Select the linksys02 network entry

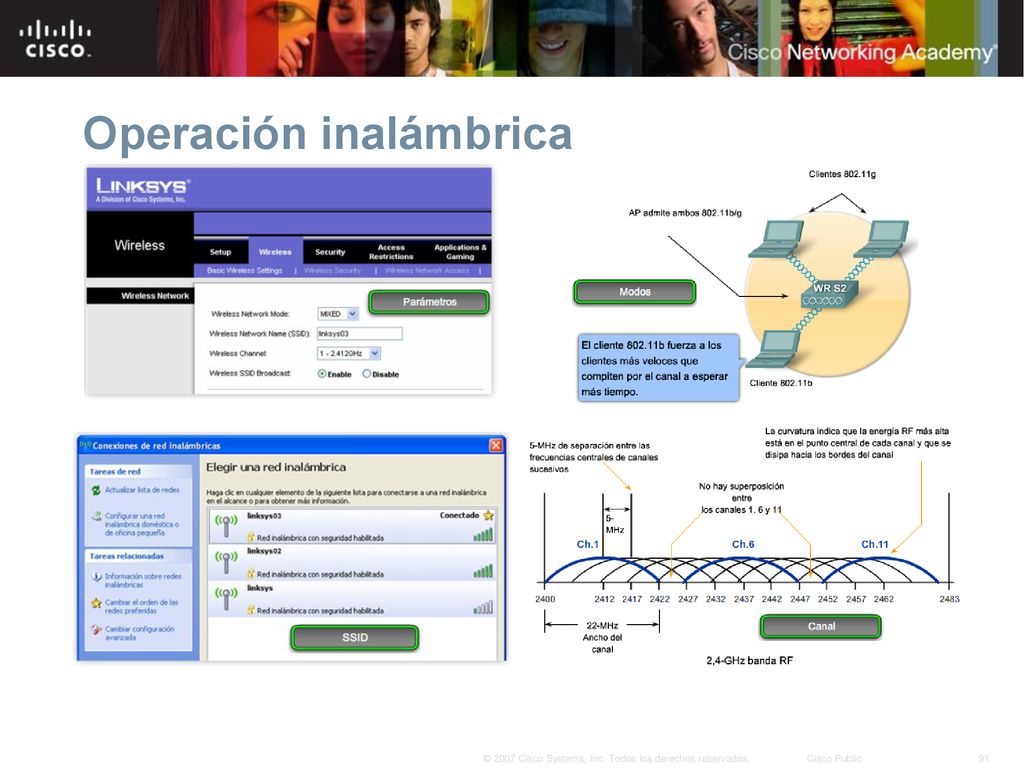click(x=353, y=562)
